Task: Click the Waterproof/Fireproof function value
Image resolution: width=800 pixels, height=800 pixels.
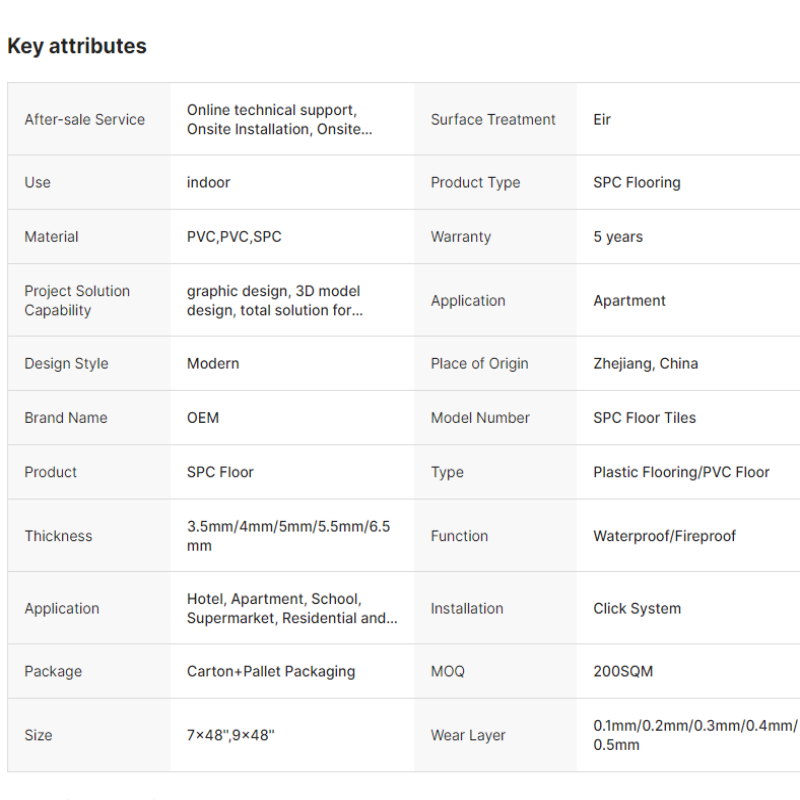Action: [664, 536]
